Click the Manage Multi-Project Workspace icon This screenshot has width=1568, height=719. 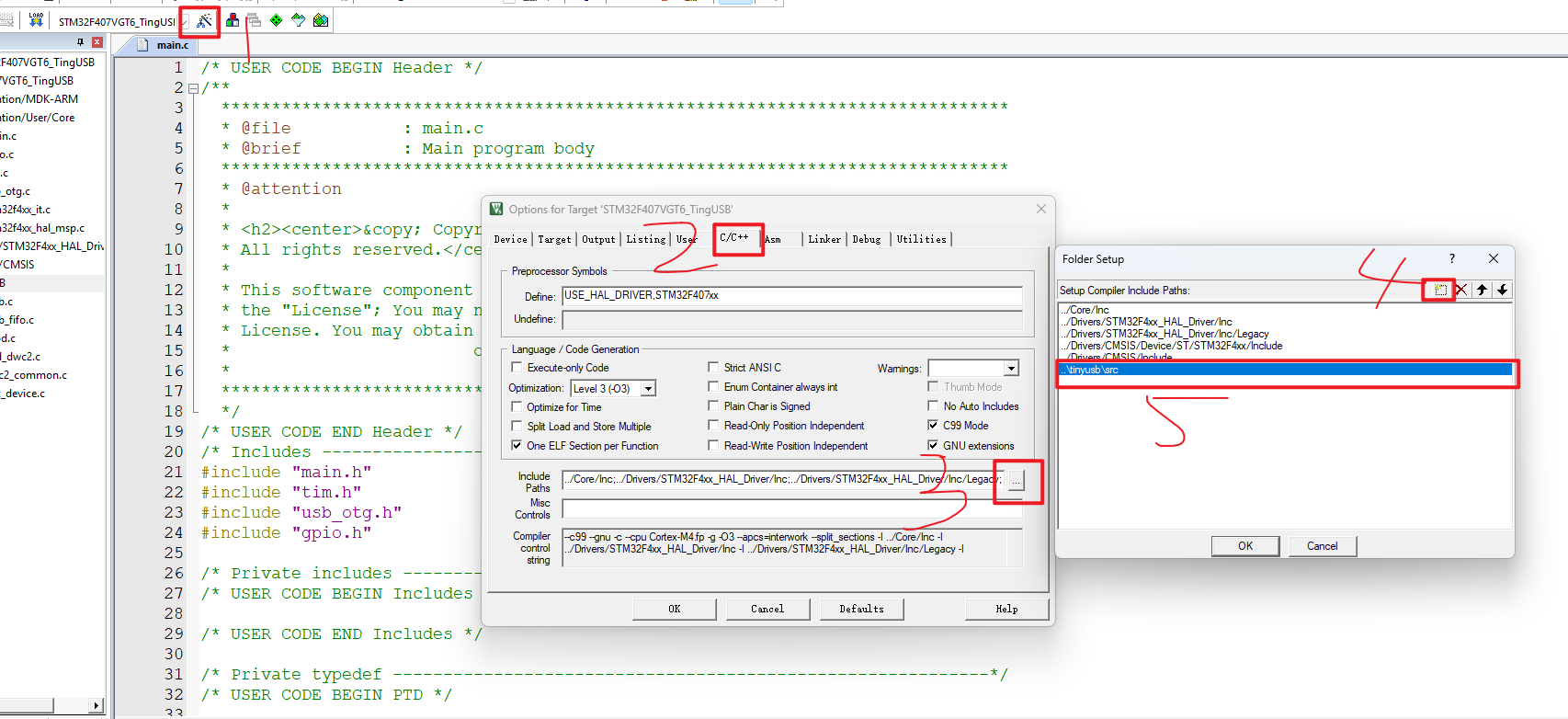coord(254,20)
